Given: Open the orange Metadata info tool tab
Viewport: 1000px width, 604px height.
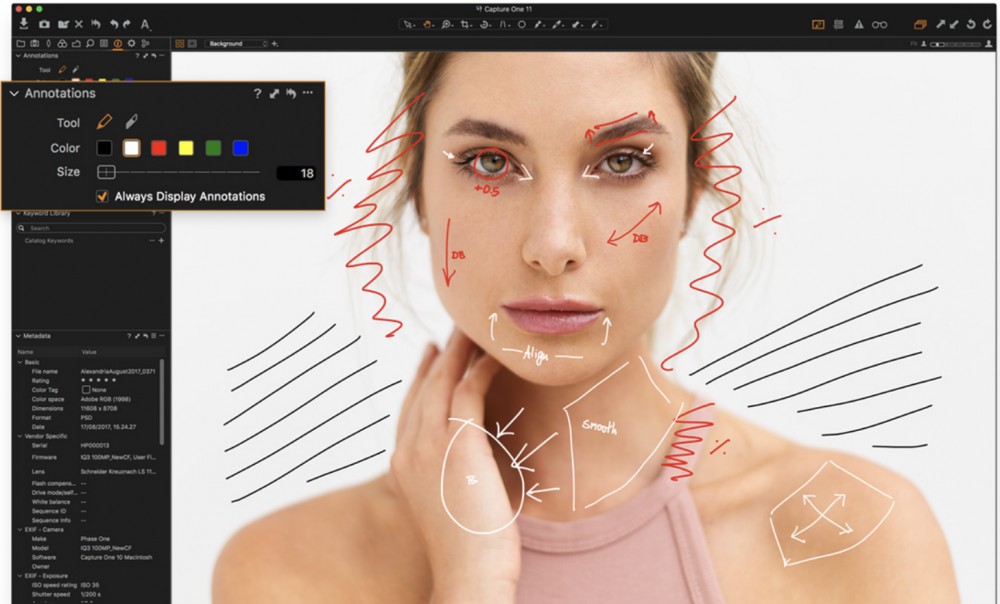Looking at the screenshot, I should click(x=118, y=43).
